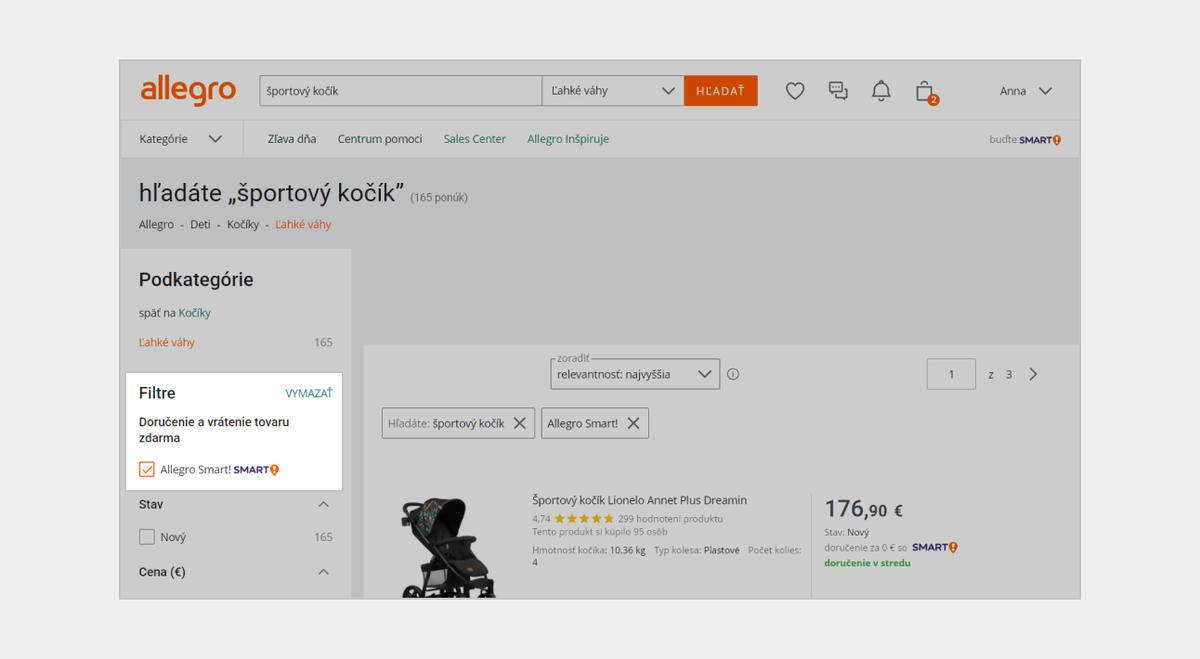Go to next results page arrow

(1034, 374)
